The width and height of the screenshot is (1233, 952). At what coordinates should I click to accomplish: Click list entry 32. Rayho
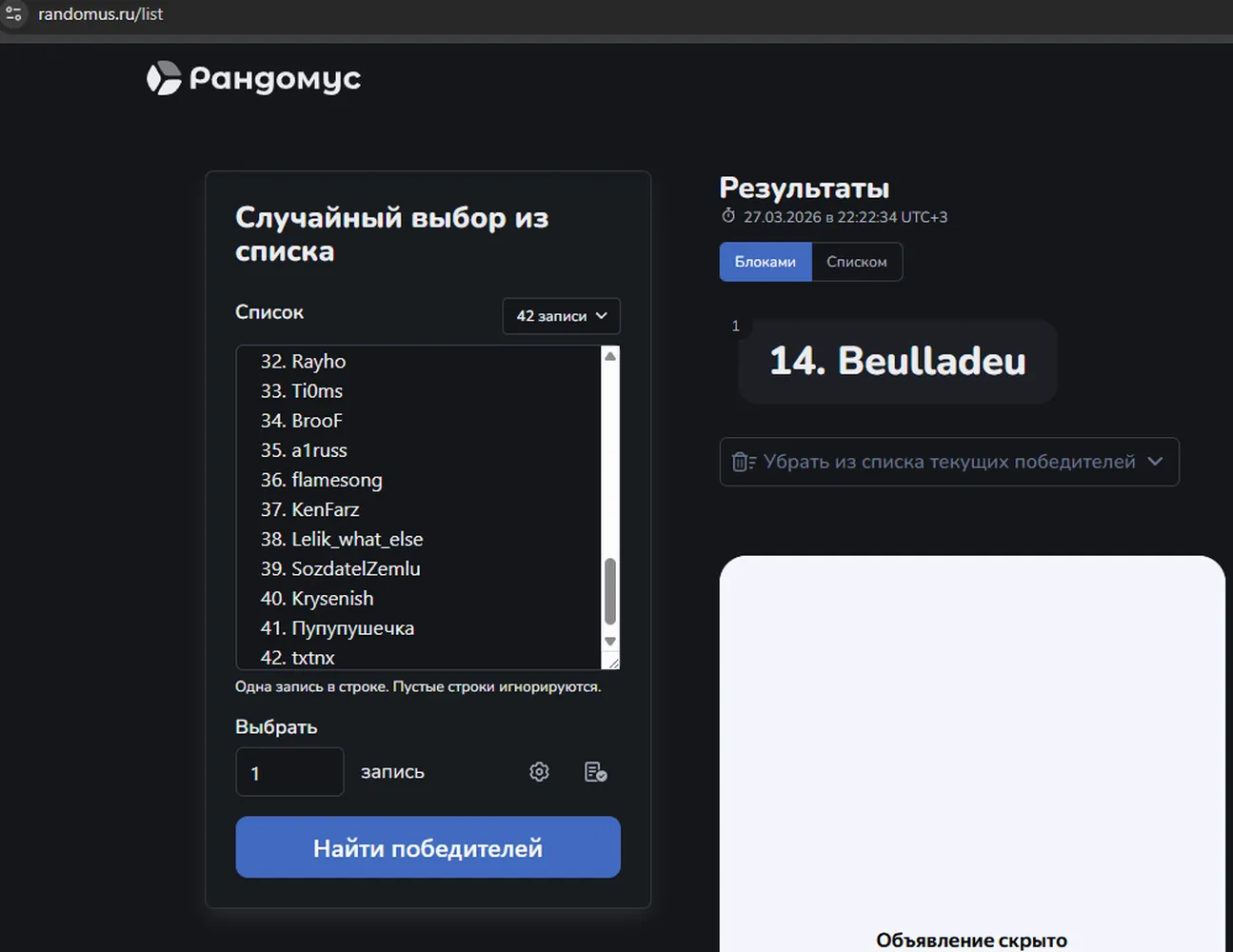[x=303, y=362]
